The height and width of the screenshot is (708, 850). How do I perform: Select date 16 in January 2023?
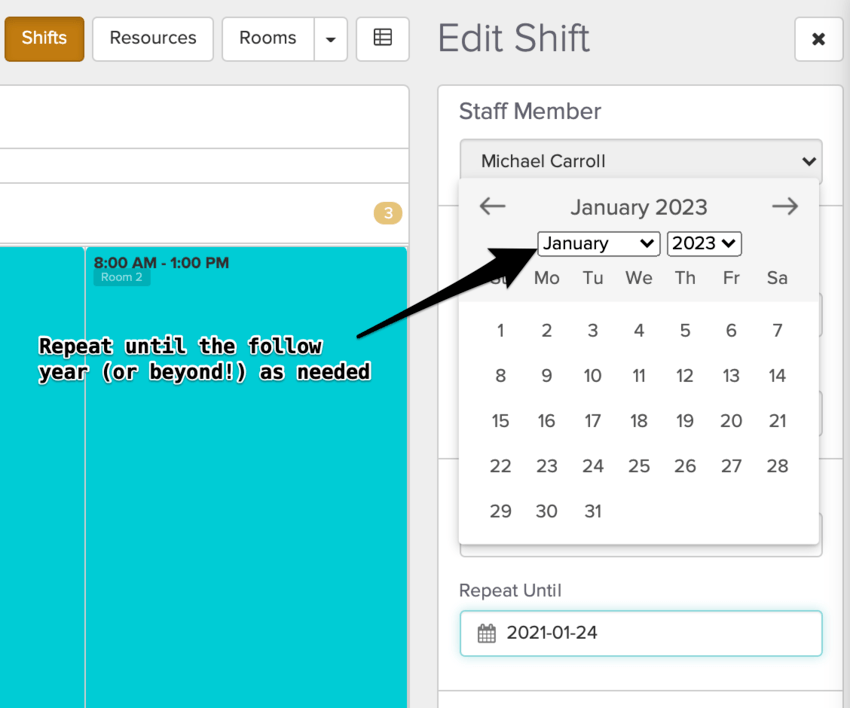click(546, 421)
